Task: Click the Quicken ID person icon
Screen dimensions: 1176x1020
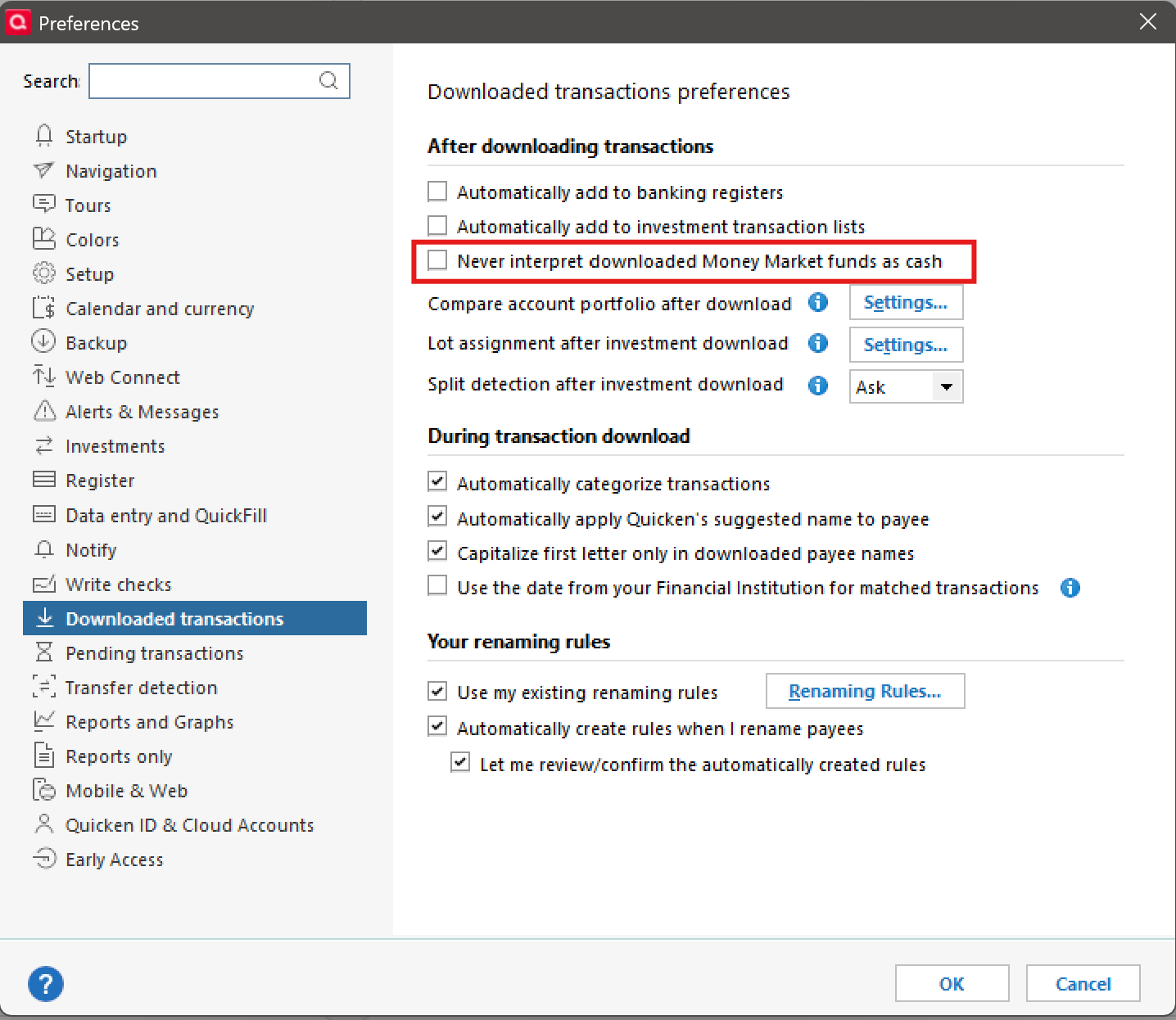Action: [x=44, y=824]
